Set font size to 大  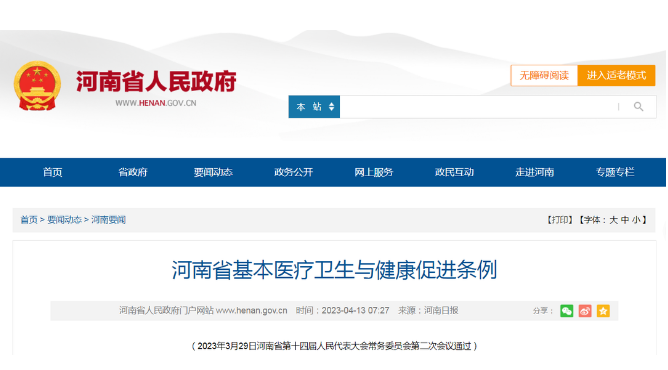point(613,220)
